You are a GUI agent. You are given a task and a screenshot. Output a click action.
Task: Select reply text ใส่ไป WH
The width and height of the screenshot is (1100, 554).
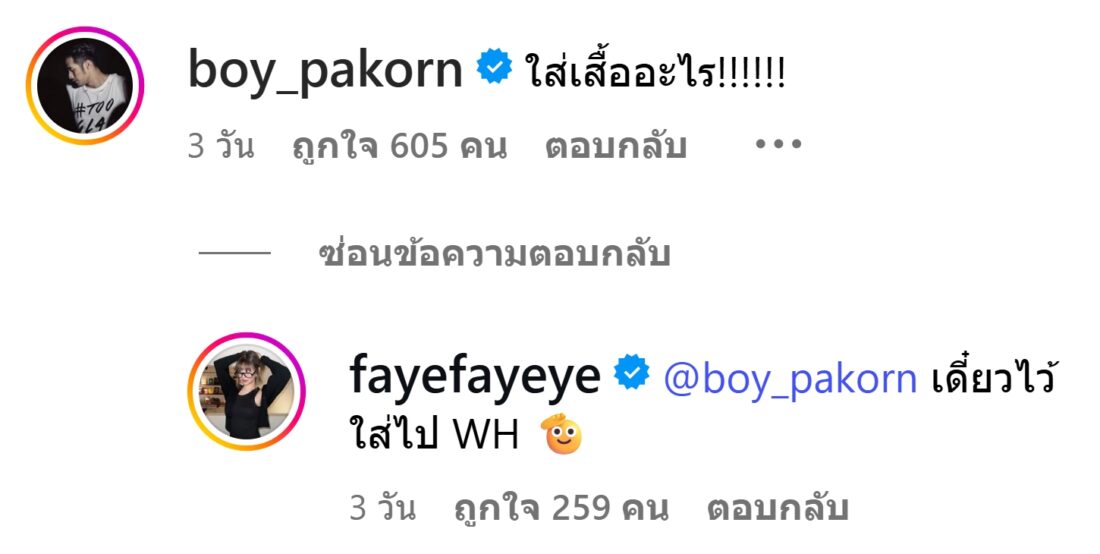[x=434, y=434]
